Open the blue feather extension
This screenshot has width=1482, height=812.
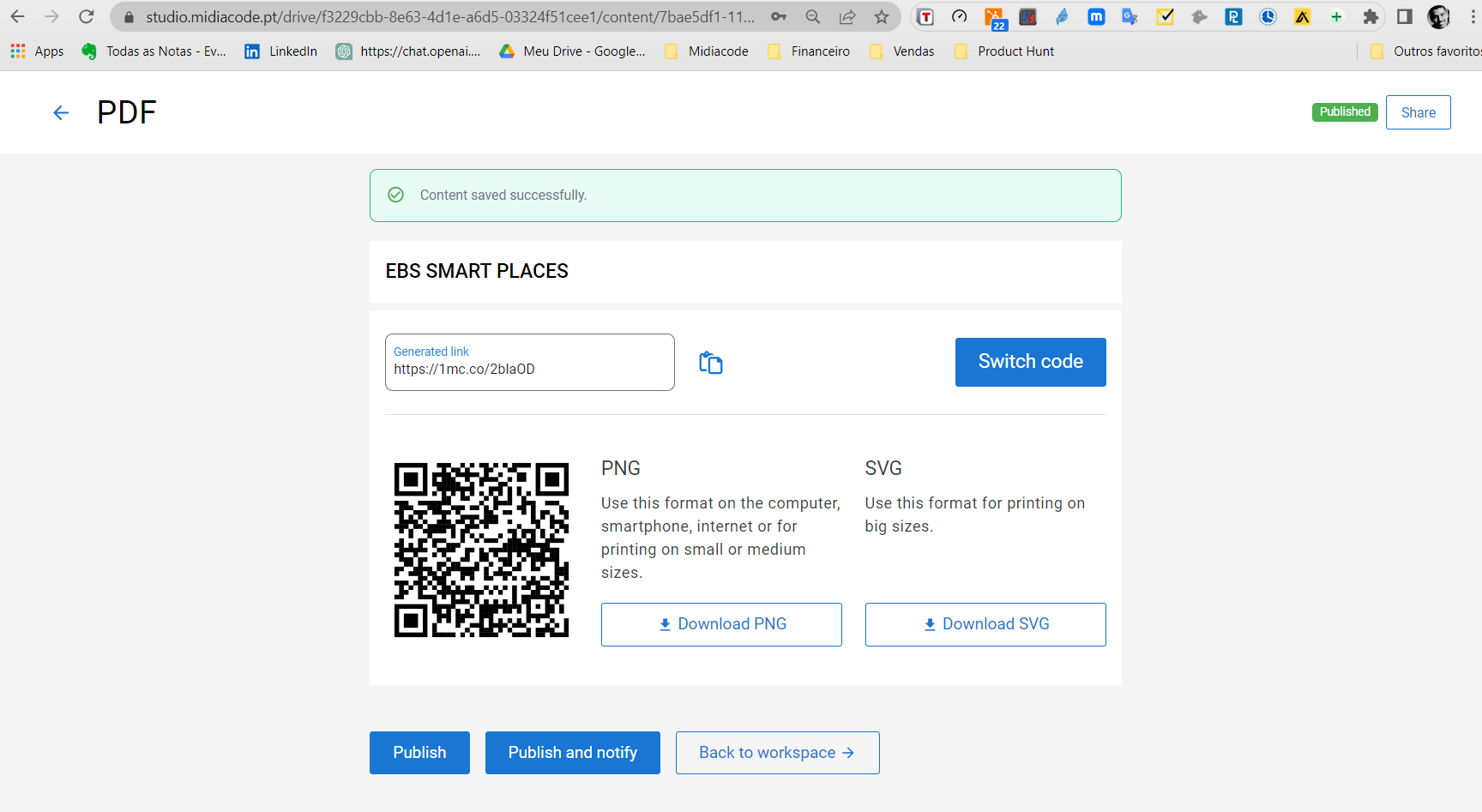(x=1063, y=16)
